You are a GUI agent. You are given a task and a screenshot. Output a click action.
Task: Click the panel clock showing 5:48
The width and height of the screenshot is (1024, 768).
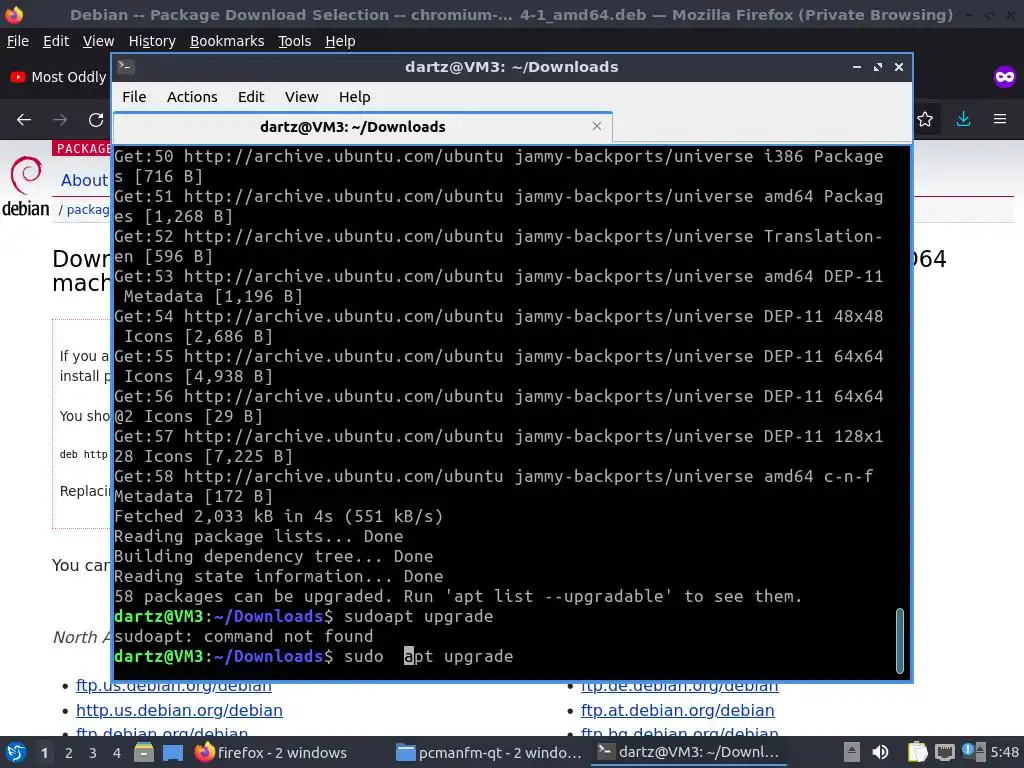click(x=1004, y=752)
